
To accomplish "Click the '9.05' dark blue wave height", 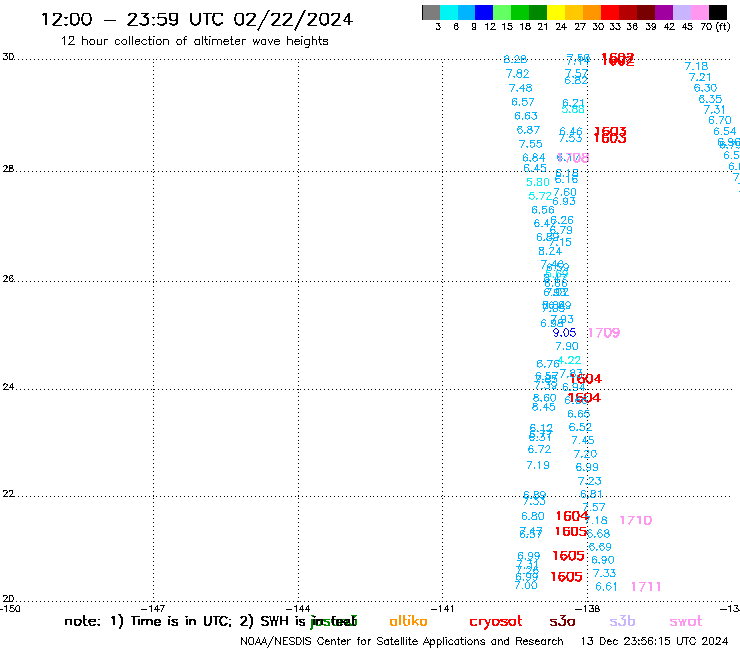I will point(564,333).
